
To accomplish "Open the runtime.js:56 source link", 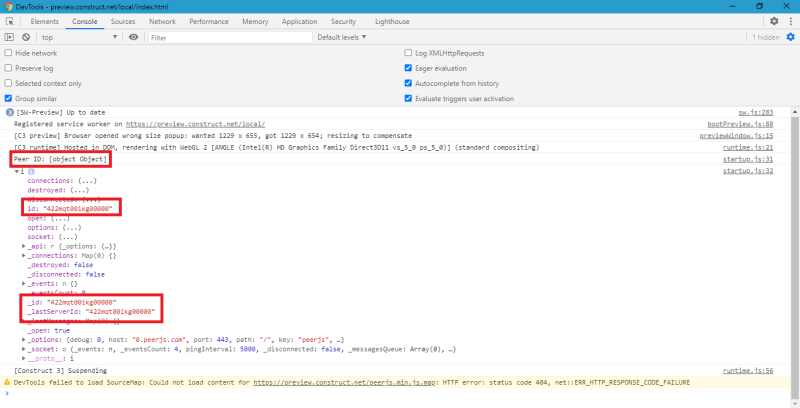I will (x=748, y=371).
